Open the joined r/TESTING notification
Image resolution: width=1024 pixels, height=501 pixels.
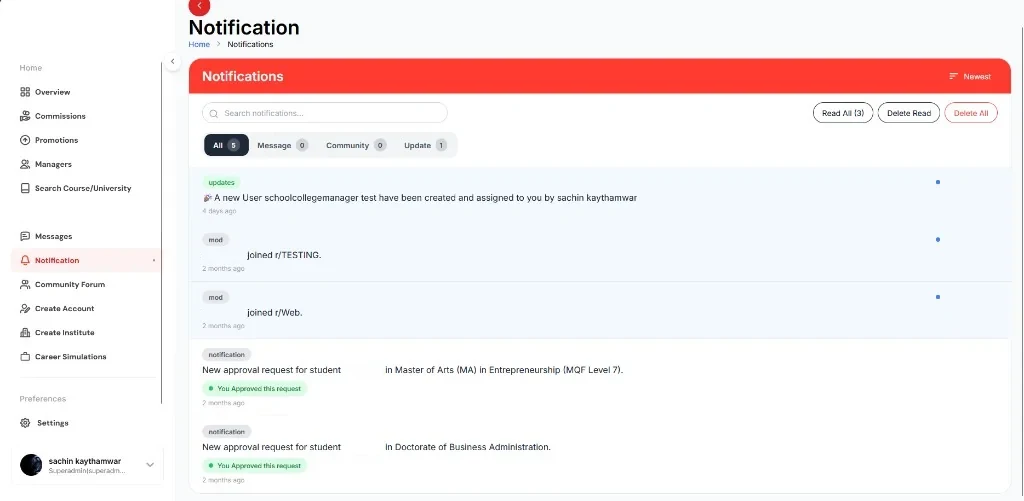pos(600,253)
